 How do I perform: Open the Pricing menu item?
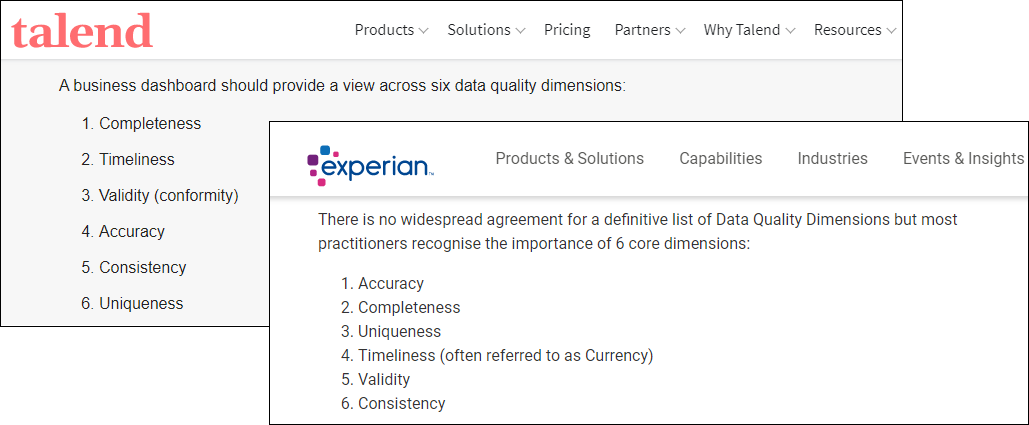[567, 30]
